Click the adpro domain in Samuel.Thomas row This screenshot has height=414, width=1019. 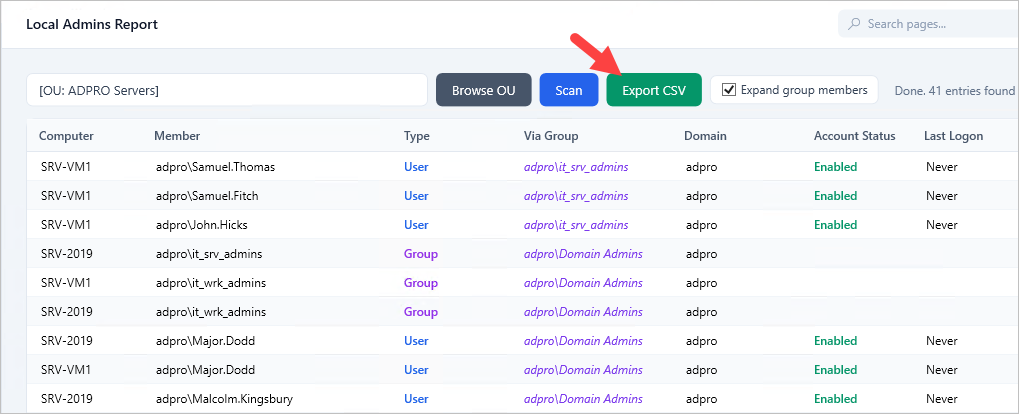tap(701, 167)
